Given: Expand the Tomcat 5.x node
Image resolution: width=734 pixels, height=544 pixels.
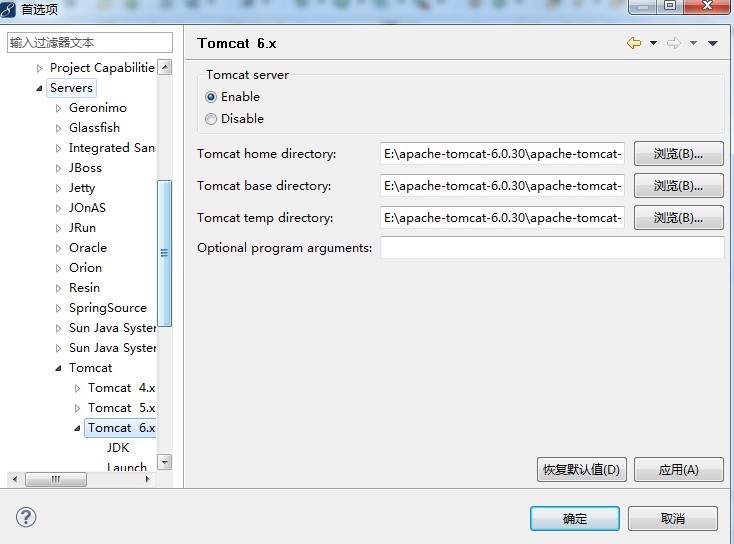Looking at the screenshot, I should (77, 408).
